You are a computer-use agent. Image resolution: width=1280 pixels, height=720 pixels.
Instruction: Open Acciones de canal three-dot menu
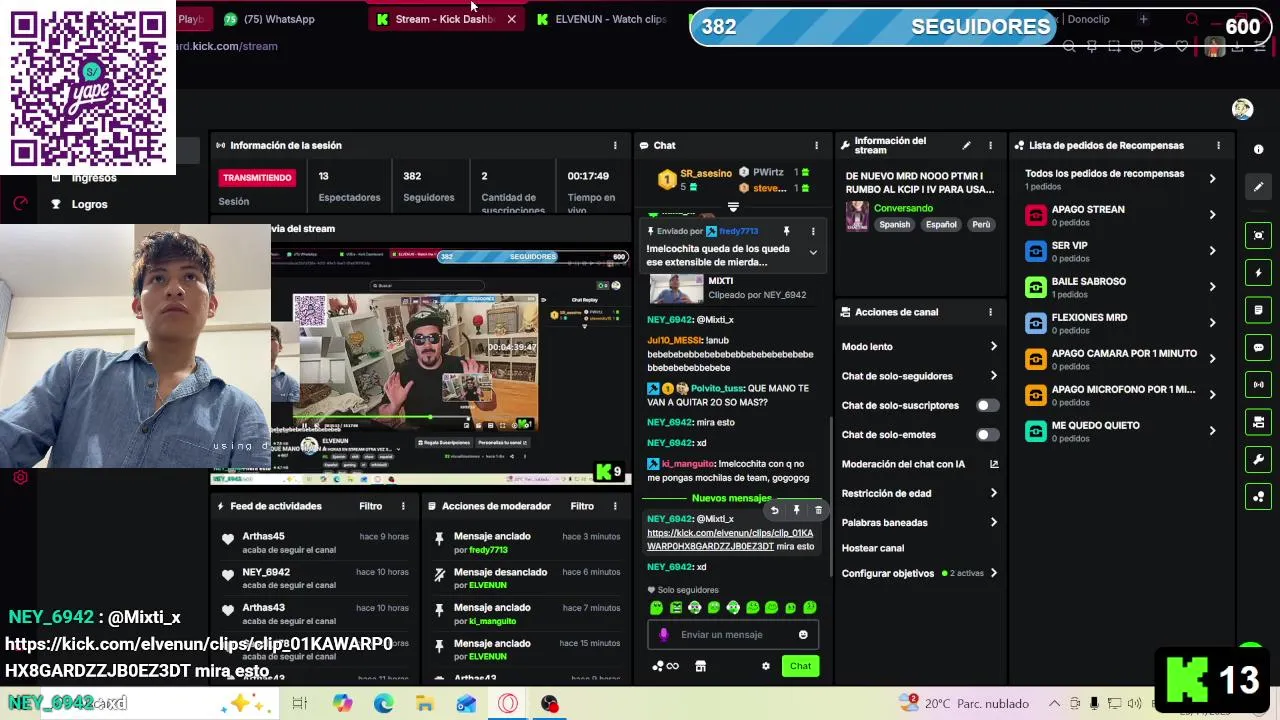pos(990,312)
